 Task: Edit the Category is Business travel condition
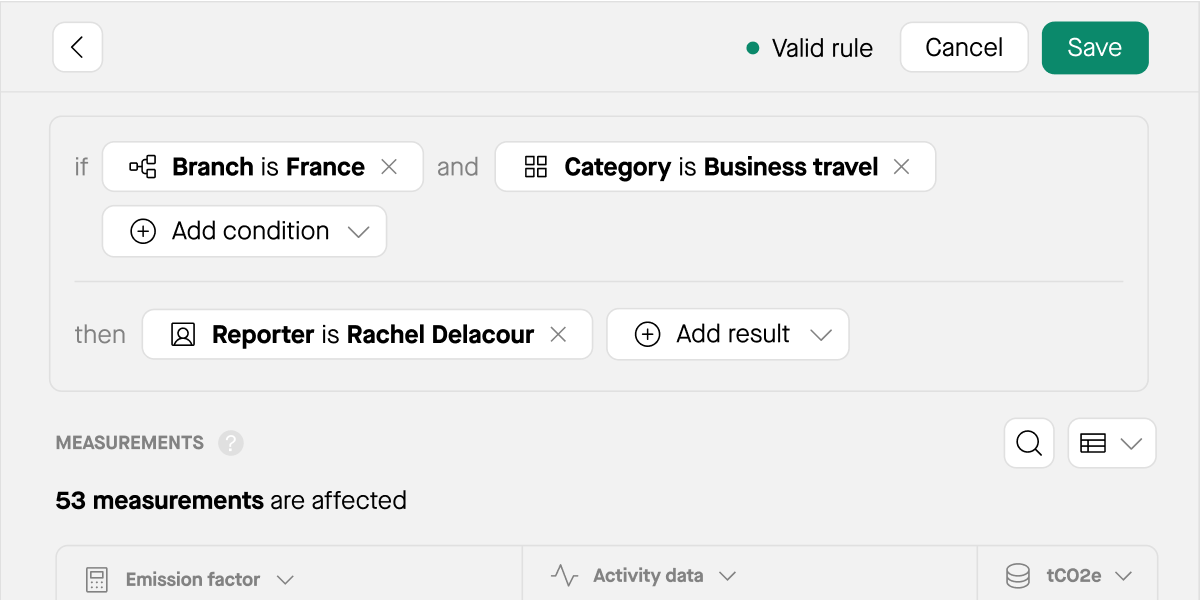[x=720, y=167]
